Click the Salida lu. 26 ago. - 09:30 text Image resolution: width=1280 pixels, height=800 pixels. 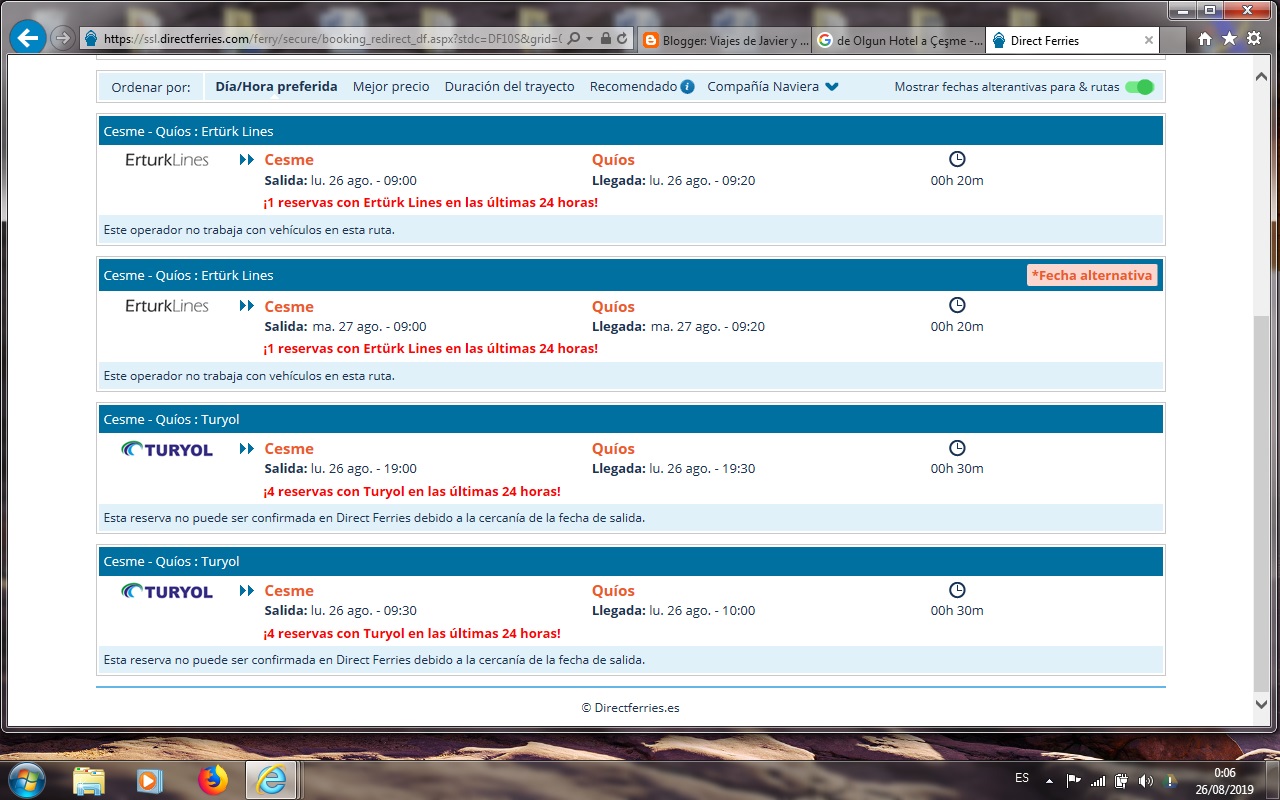pos(340,611)
